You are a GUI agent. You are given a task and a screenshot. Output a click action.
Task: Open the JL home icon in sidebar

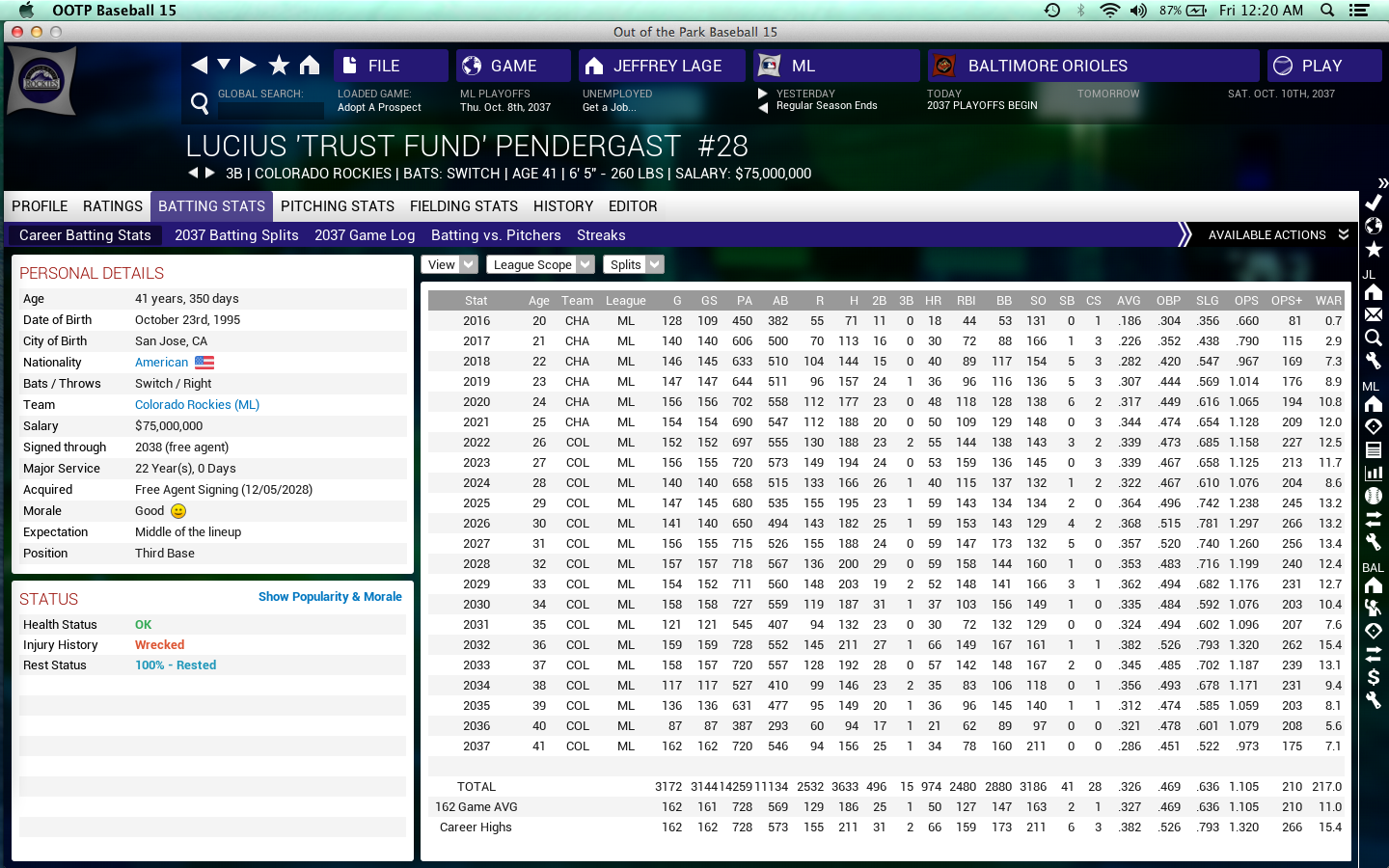[1374, 292]
